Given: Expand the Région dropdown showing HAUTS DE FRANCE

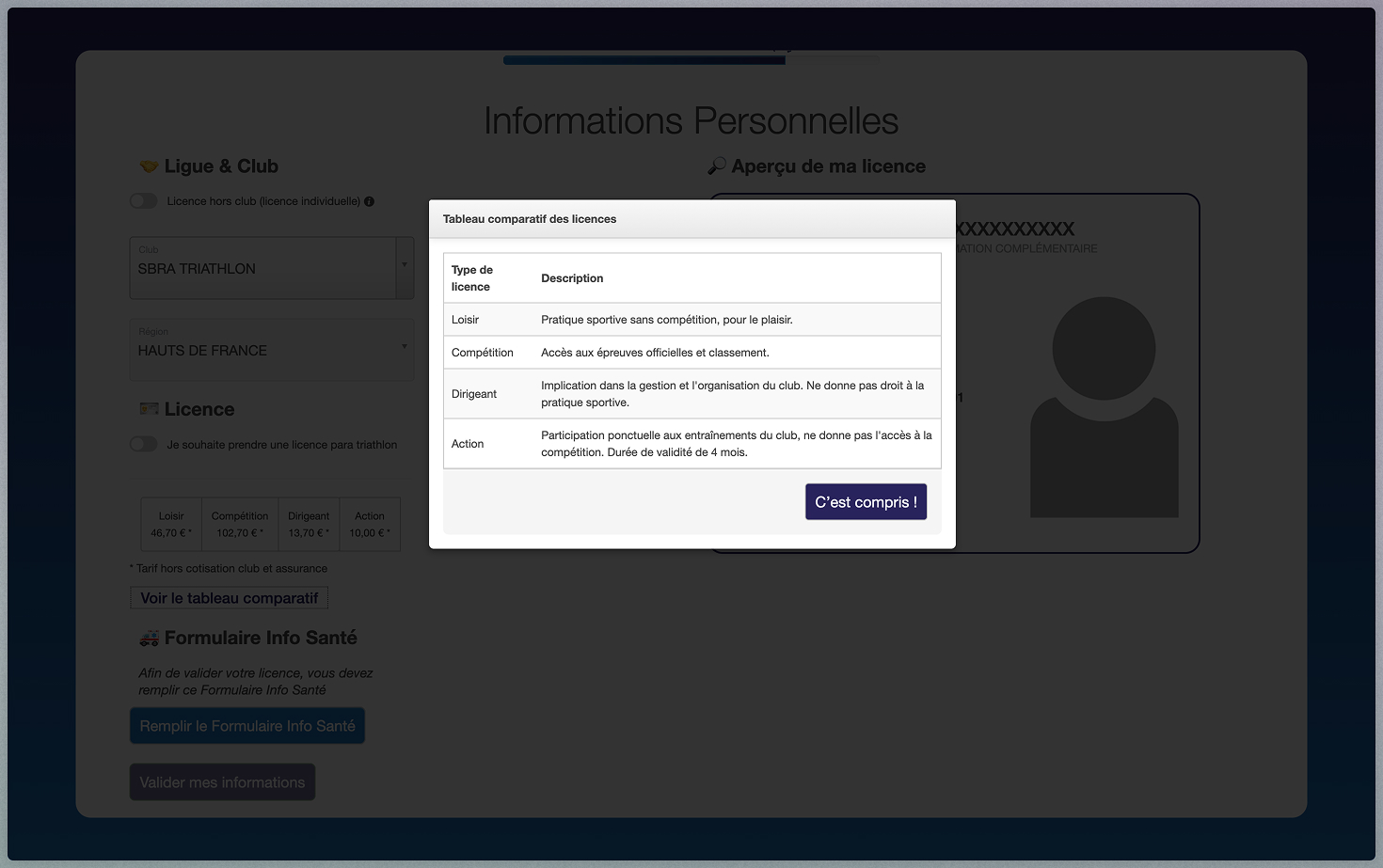Looking at the screenshot, I should pyautogui.click(x=271, y=350).
